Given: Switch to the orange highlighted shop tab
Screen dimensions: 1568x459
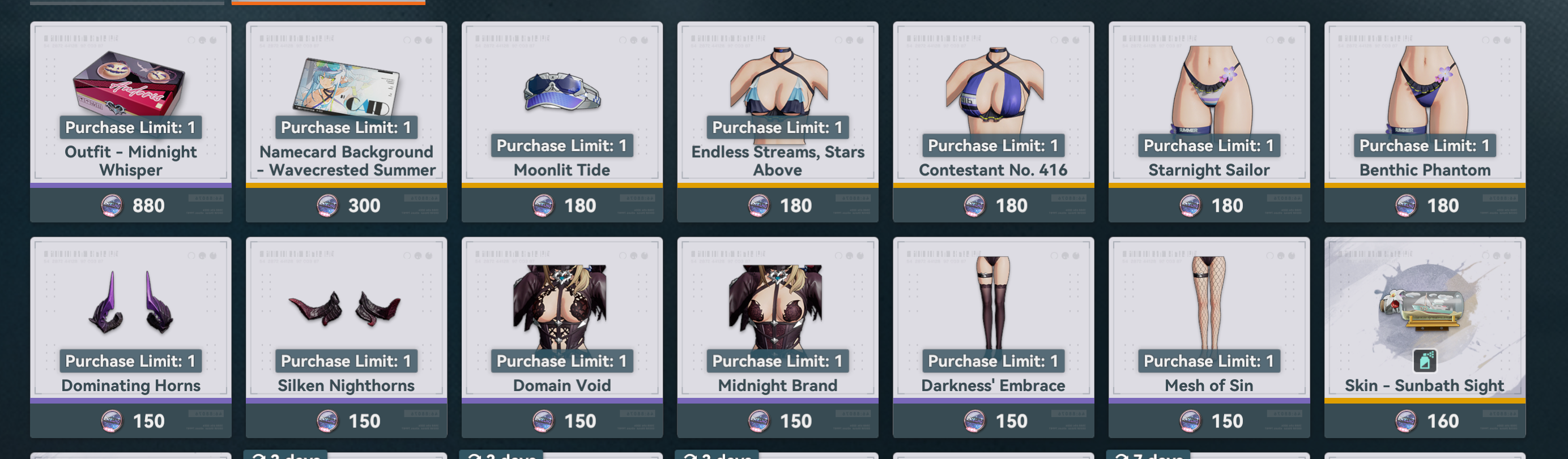Looking at the screenshot, I should [328, 2].
